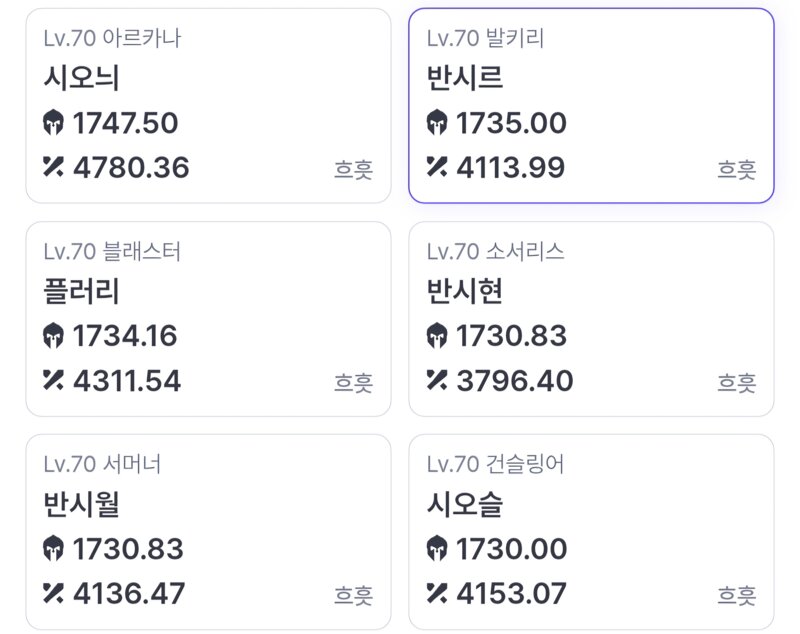
Task: Click helmet icon on 시오슬 card
Action: [x=437, y=549]
